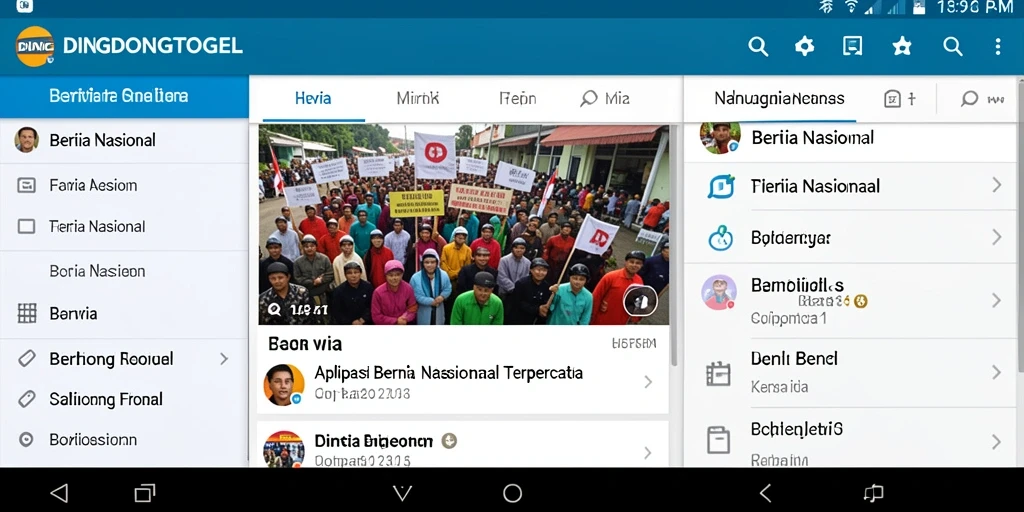The width and height of the screenshot is (1024, 512).
Task: Click the Kersa ida subtitle
Action: tap(779, 387)
